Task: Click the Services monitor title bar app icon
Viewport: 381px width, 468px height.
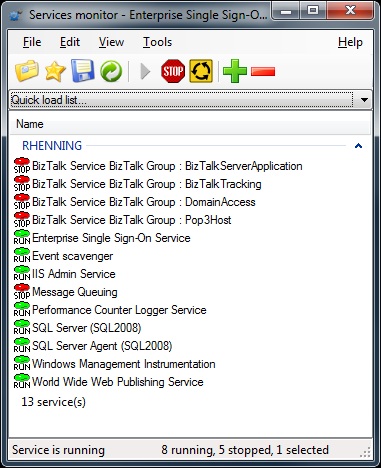Action: click(x=16, y=15)
